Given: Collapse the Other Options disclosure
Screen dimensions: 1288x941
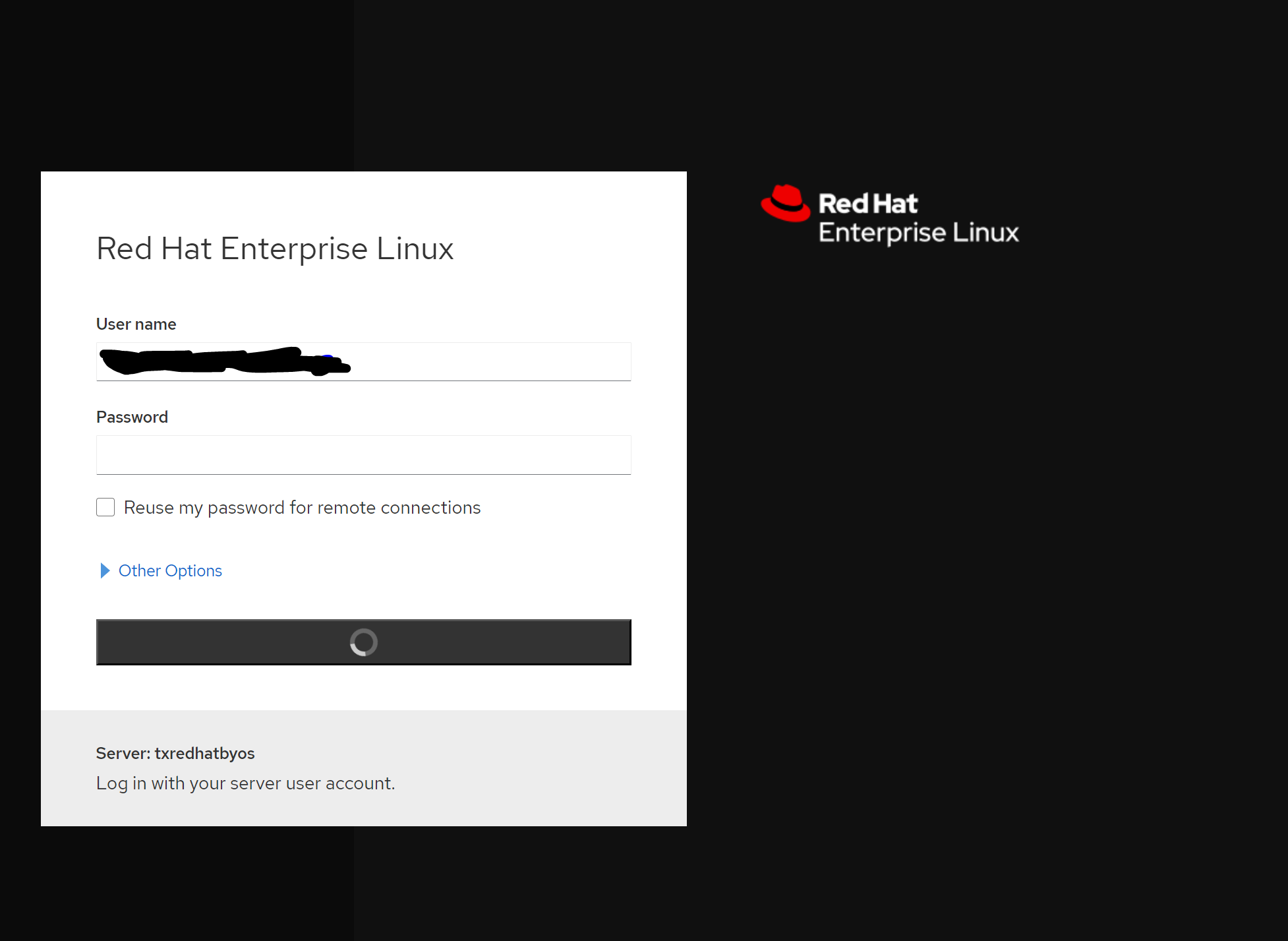Looking at the screenshot, I should click(169, 570).
